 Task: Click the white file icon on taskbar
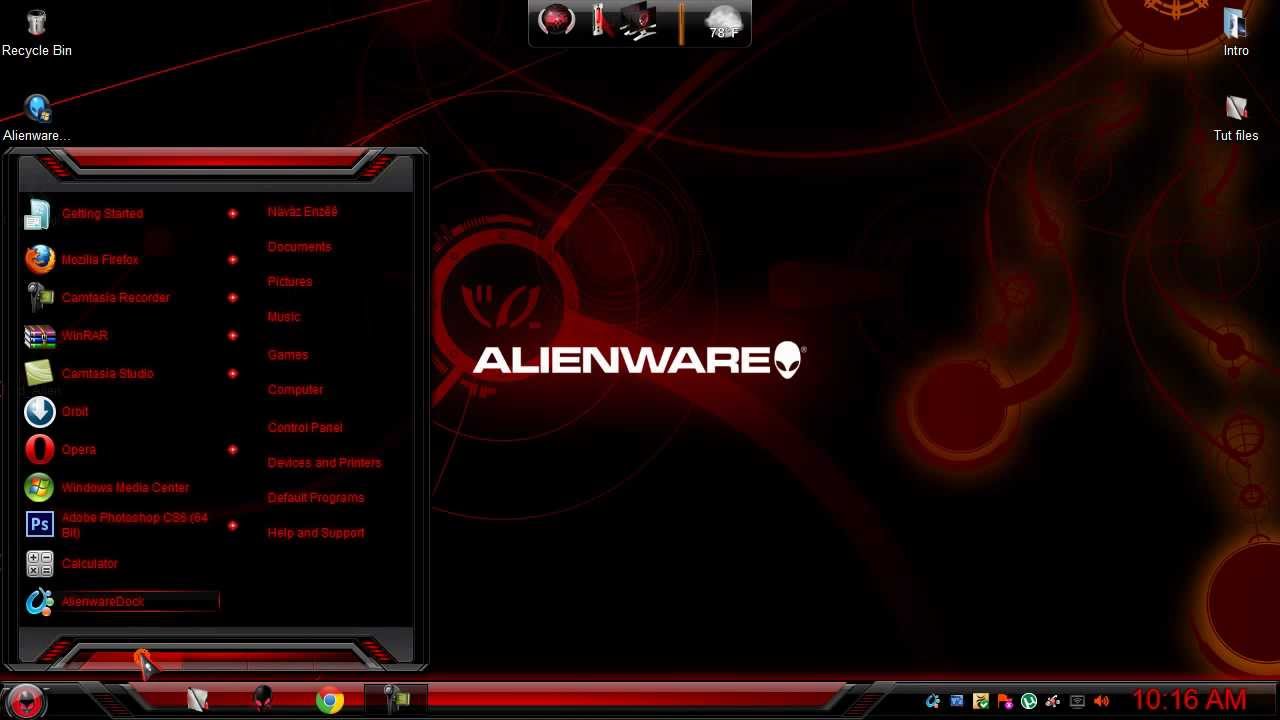point(197,700)
